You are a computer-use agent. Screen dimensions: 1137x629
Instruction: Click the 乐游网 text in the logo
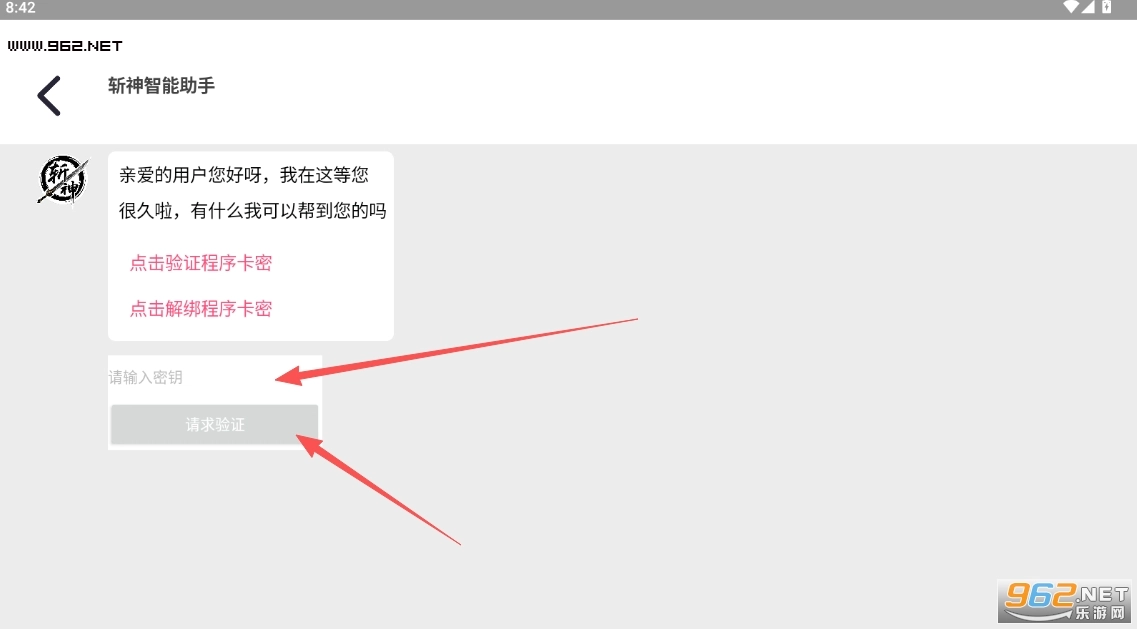[x=1100, y=613]
